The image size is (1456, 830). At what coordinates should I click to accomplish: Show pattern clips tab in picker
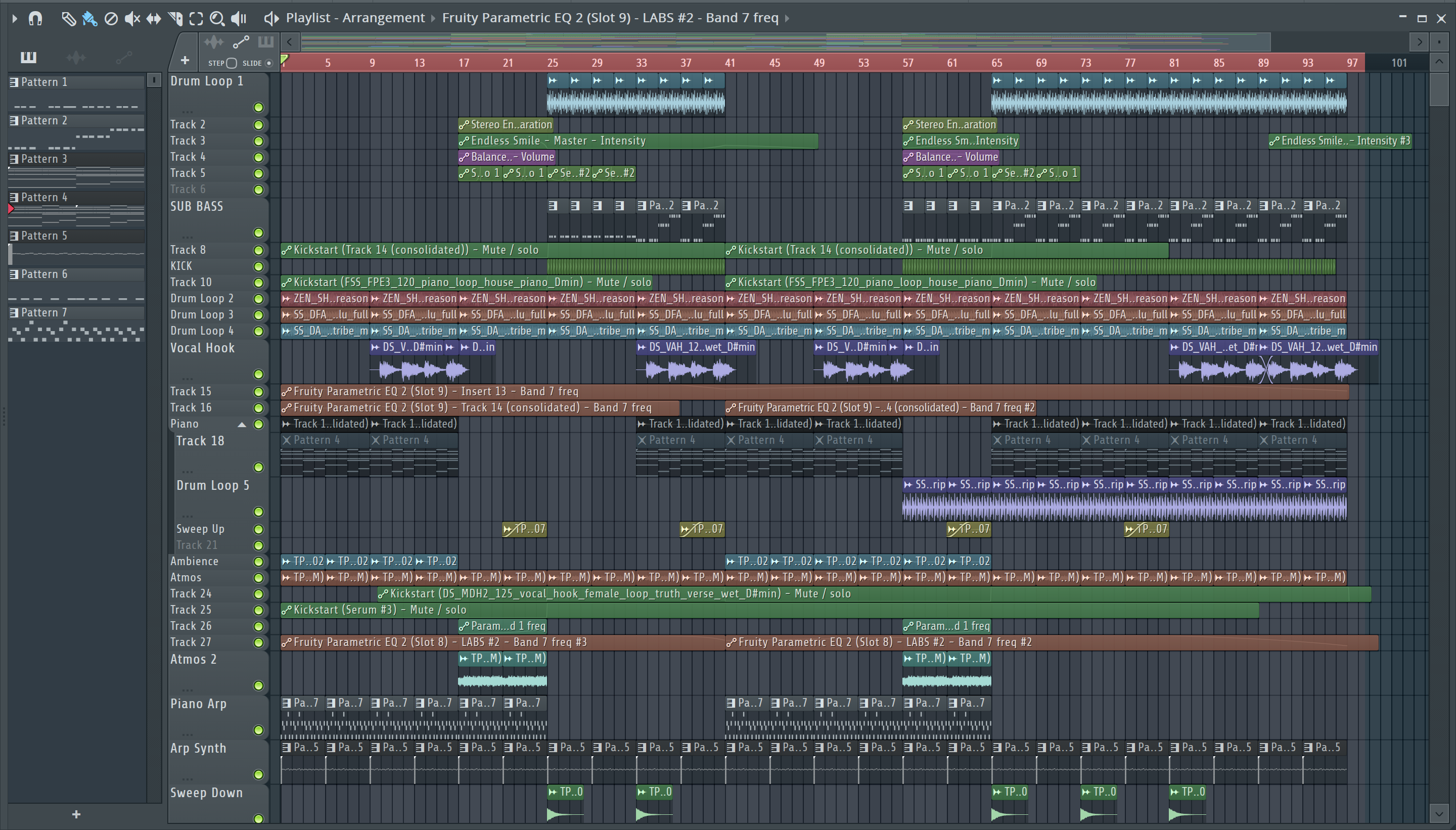click(x=28, y=57)
